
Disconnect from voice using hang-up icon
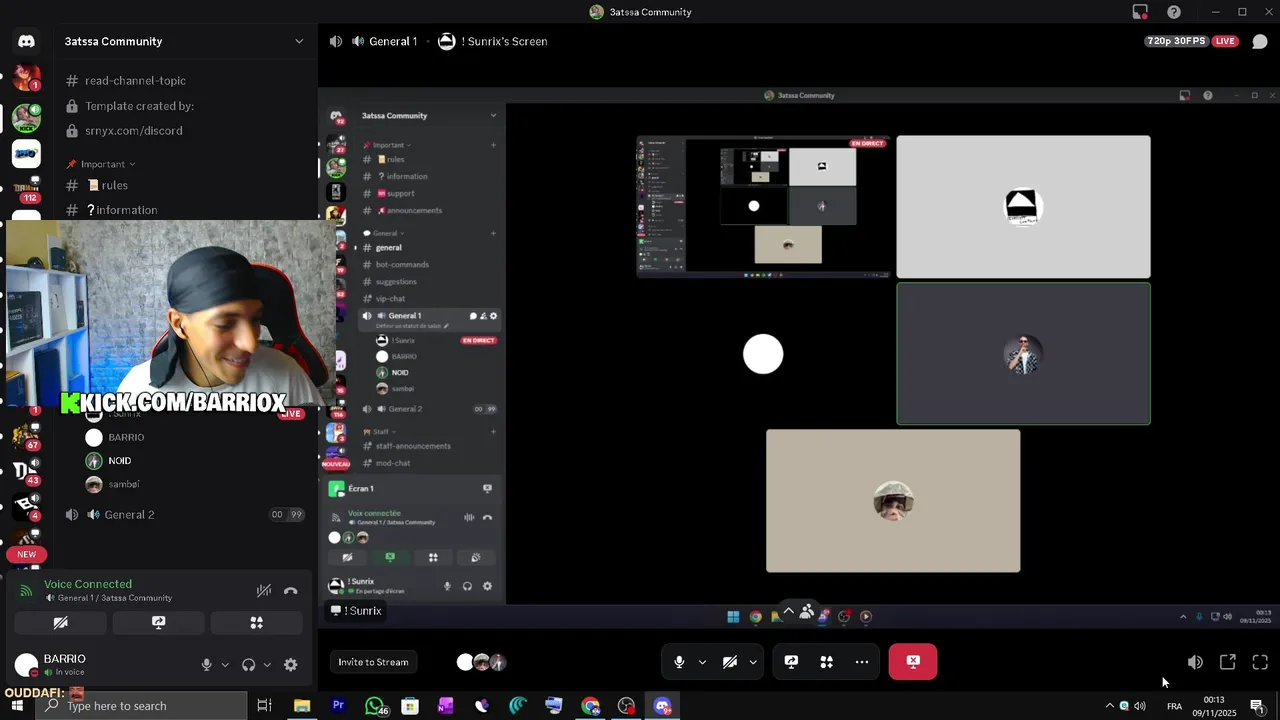pyautogui.click(x=290, y=591)
